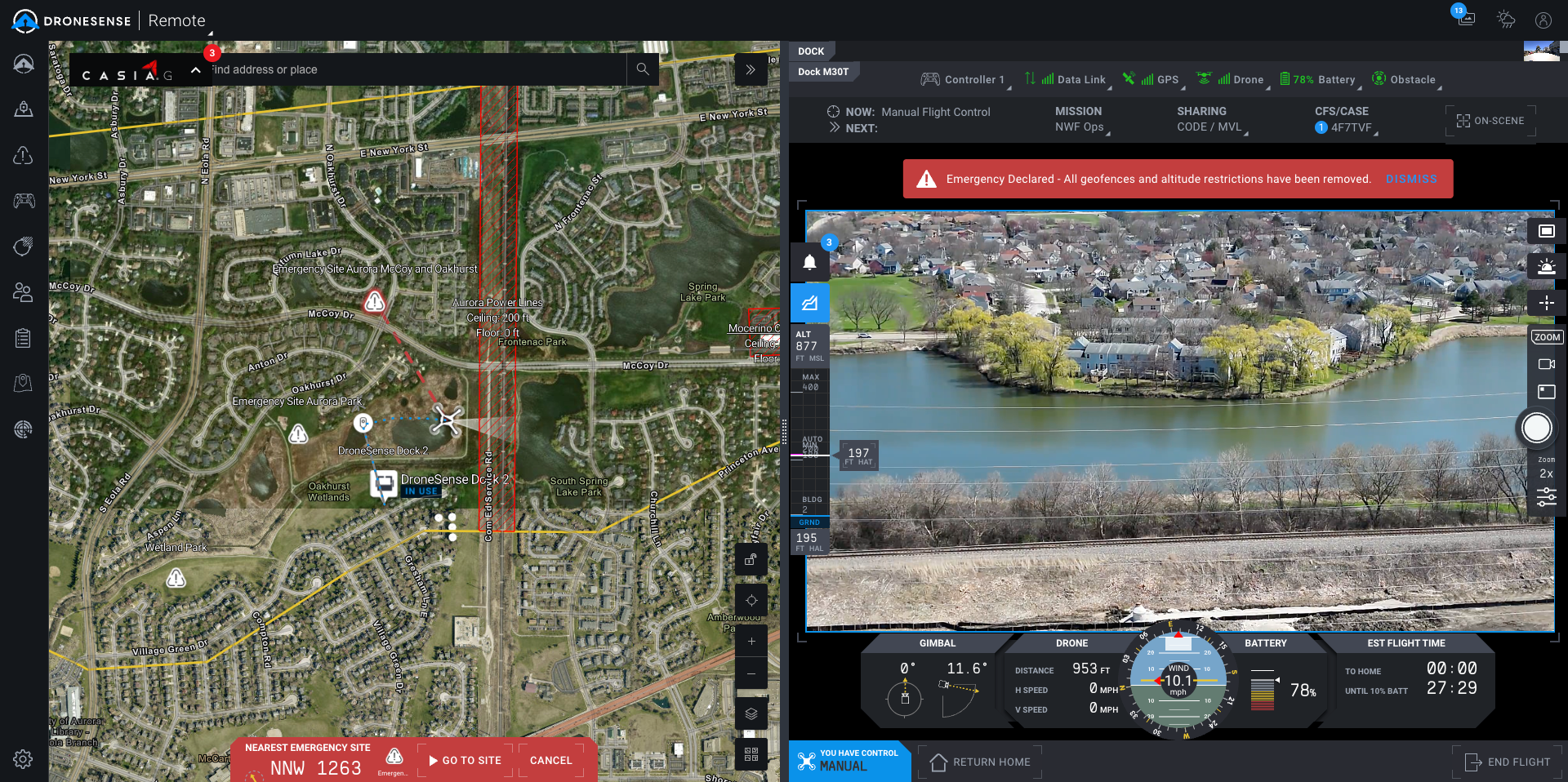Click END FLIGHT button
The image size is (1568, 782).
tap(1507, 762)
